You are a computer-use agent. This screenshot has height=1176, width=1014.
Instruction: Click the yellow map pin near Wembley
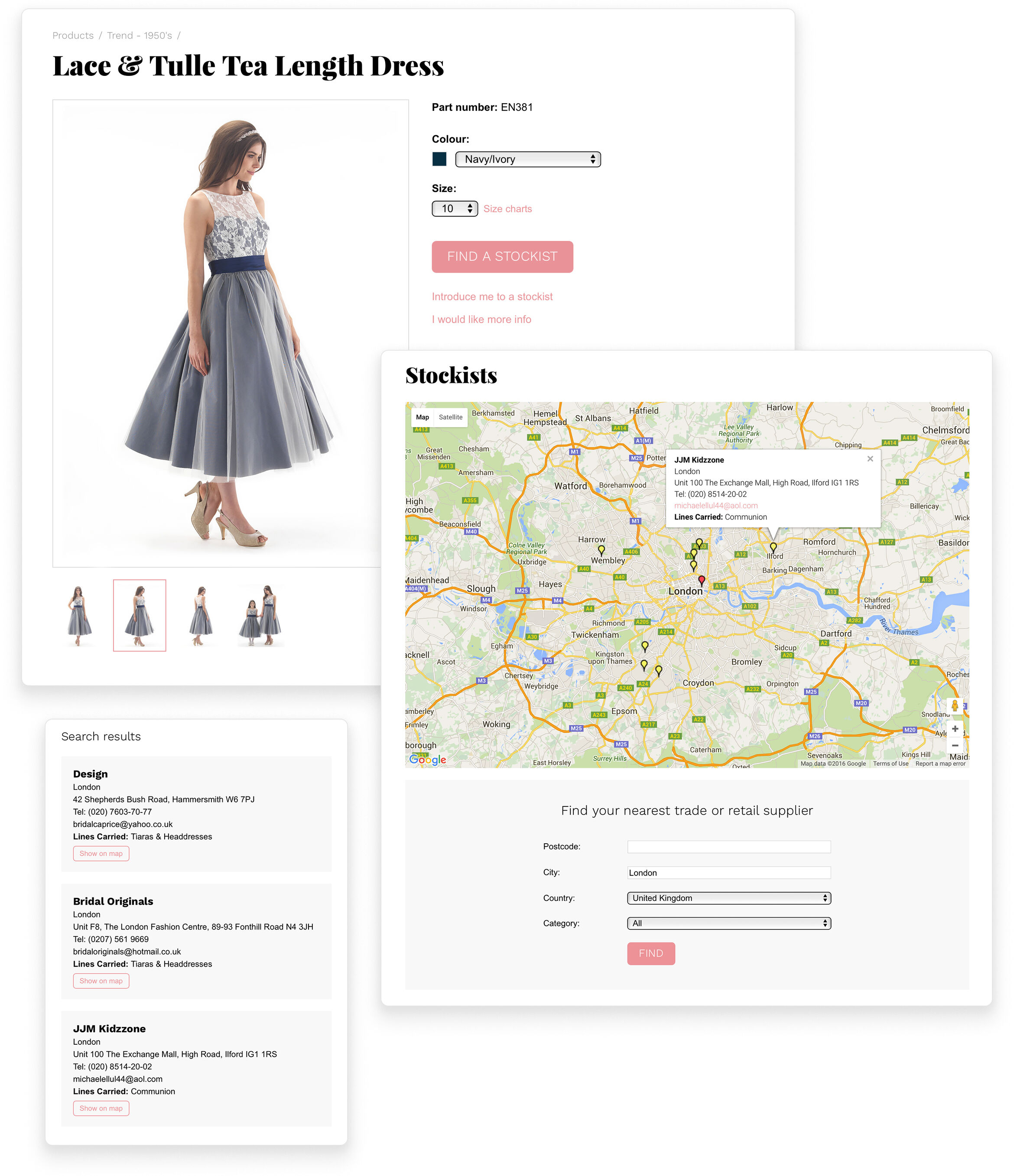pos(601,549)
